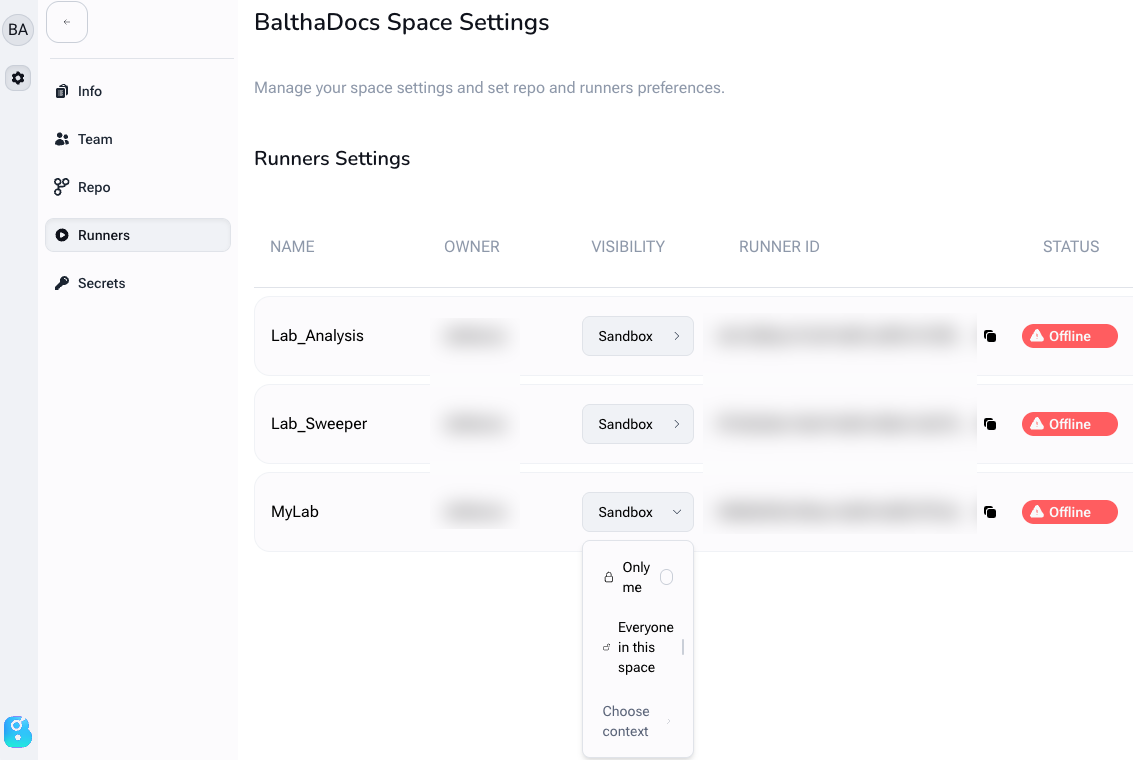Click the play icon beside Runners
Image resolution: width=1133 pixels, height=760 pixels.
click(62, 236)
